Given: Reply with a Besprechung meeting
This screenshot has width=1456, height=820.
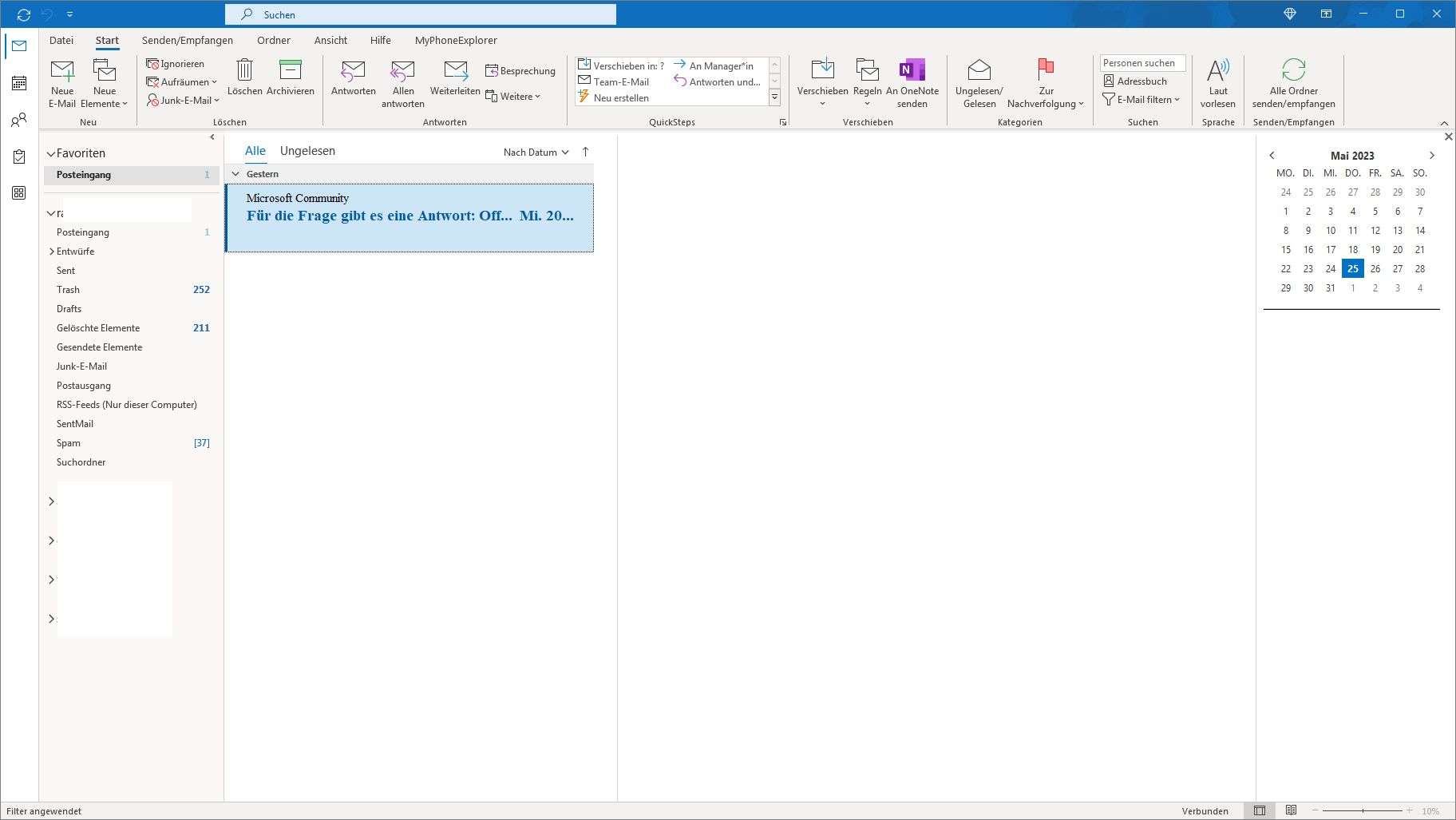Looking at the screenshot, I should point(520,71).
